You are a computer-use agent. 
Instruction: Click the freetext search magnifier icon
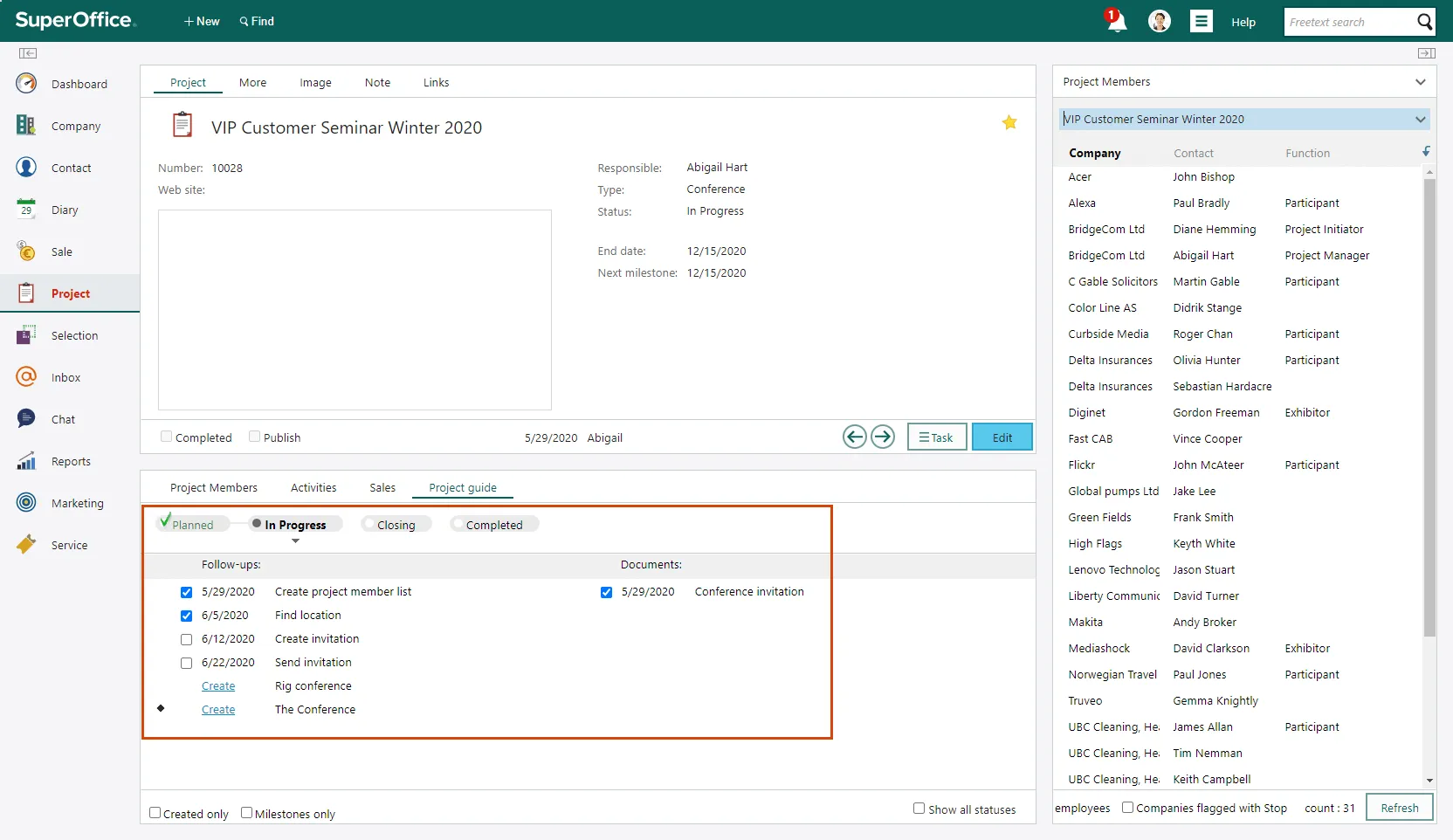coord(1424,22)
